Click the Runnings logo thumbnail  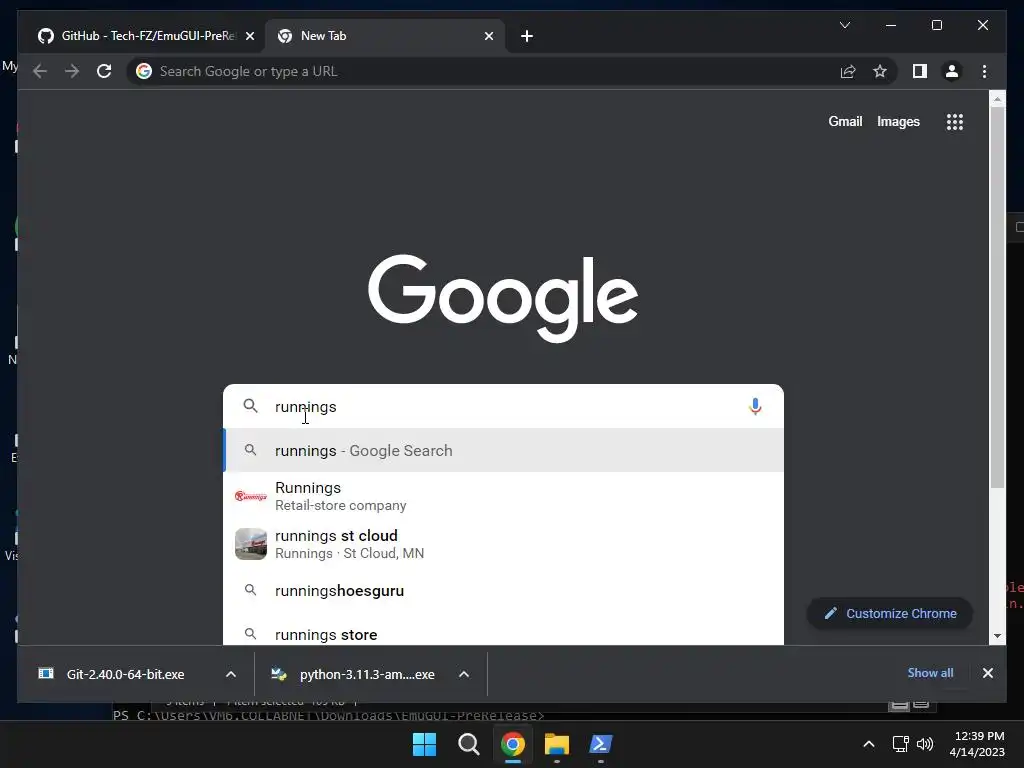coord(251,496)
